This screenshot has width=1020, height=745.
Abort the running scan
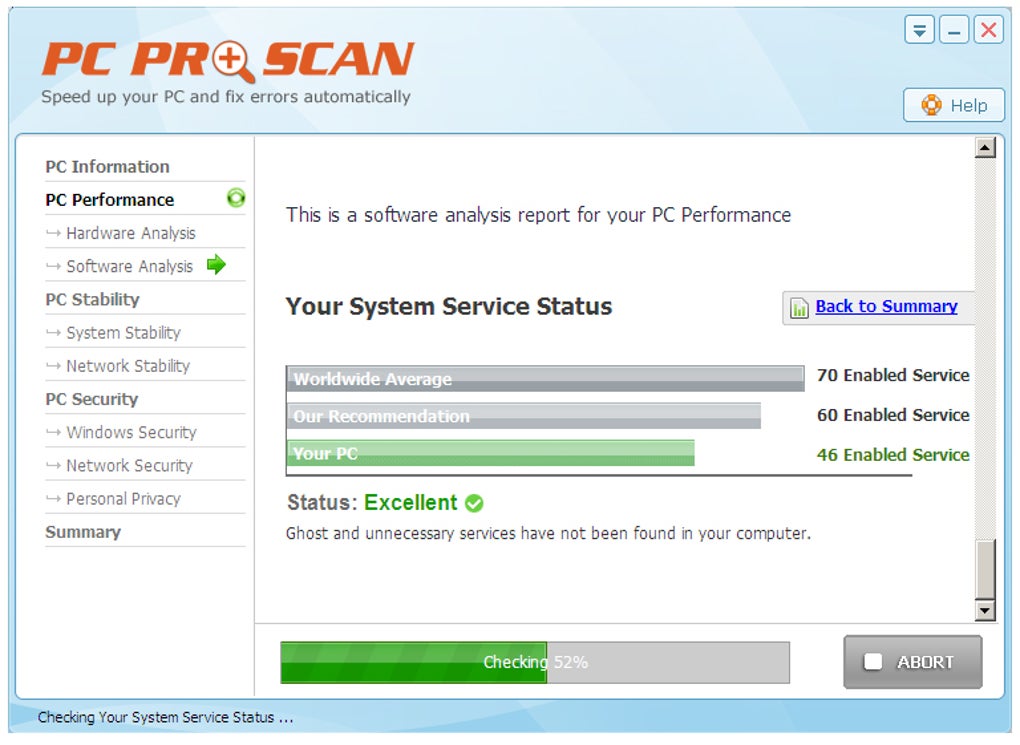point(913,662)
